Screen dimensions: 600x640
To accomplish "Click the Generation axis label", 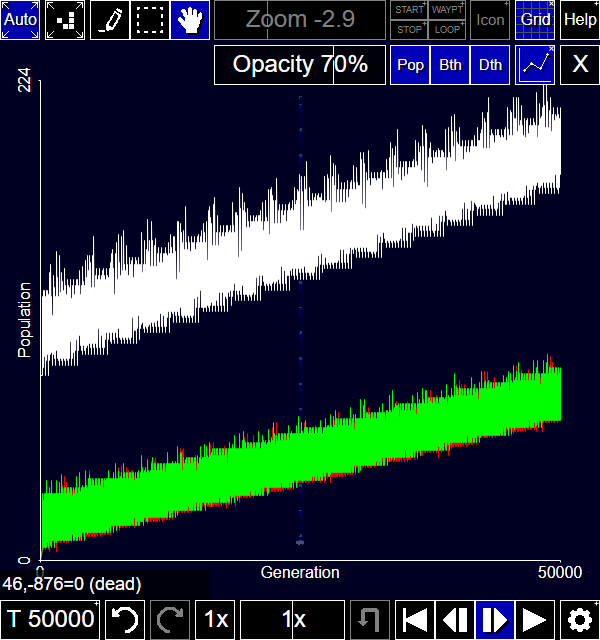I will click(x=300, y=573).
